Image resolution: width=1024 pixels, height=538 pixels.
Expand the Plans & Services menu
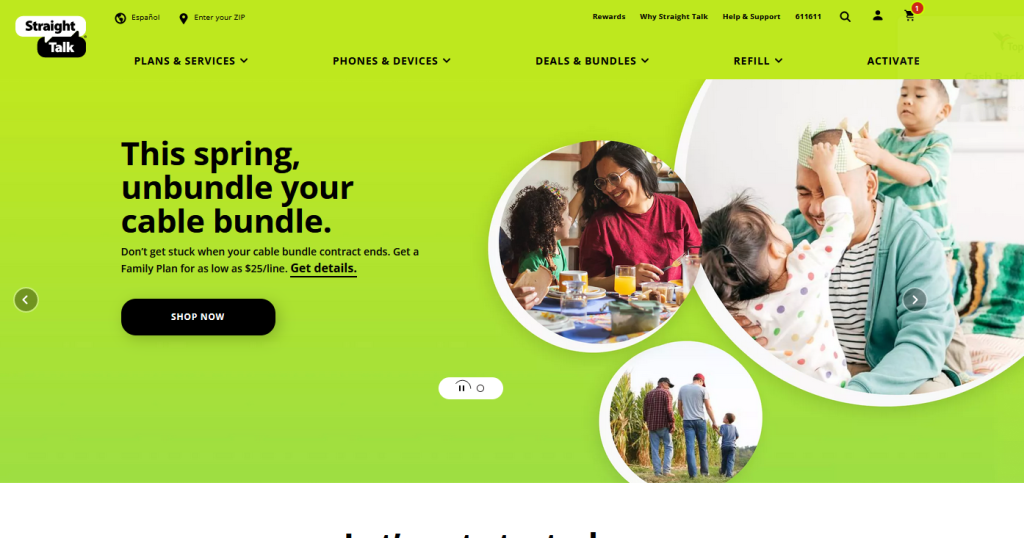pyautogui.click(x=191, y=61)
